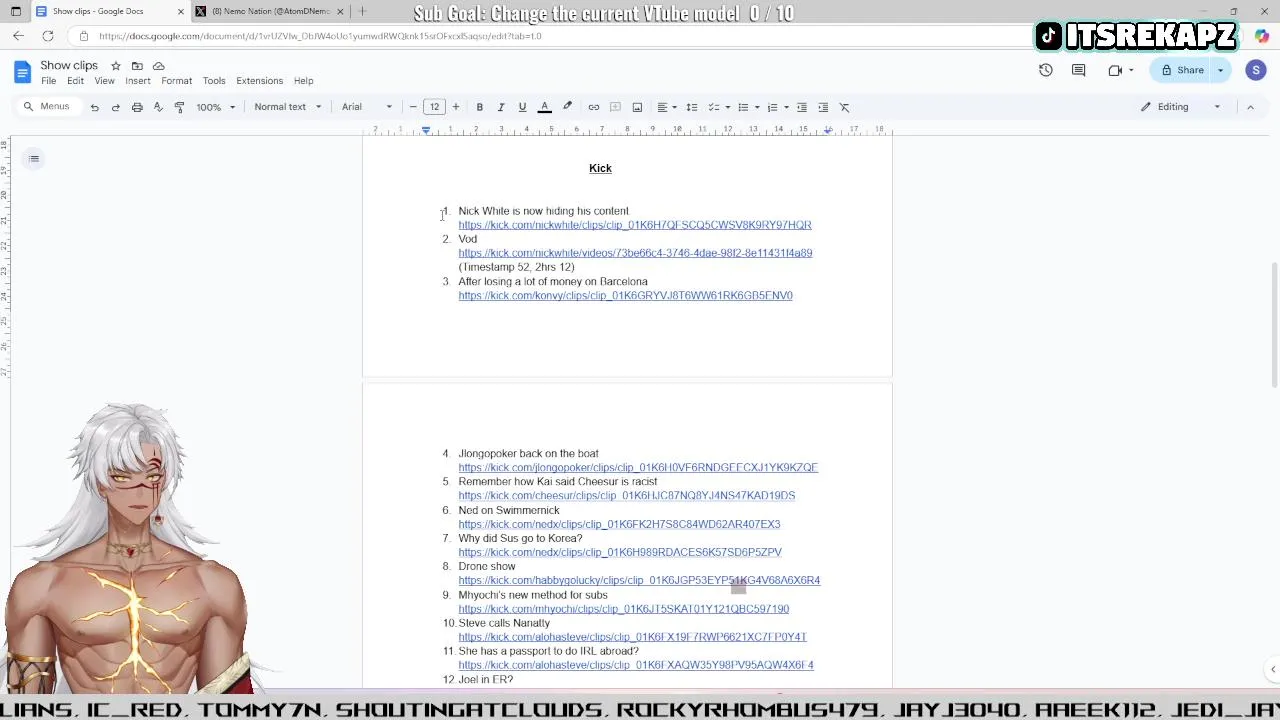Open the konvy clip link
Screen dimensions: 1280x720
[625, 296]
